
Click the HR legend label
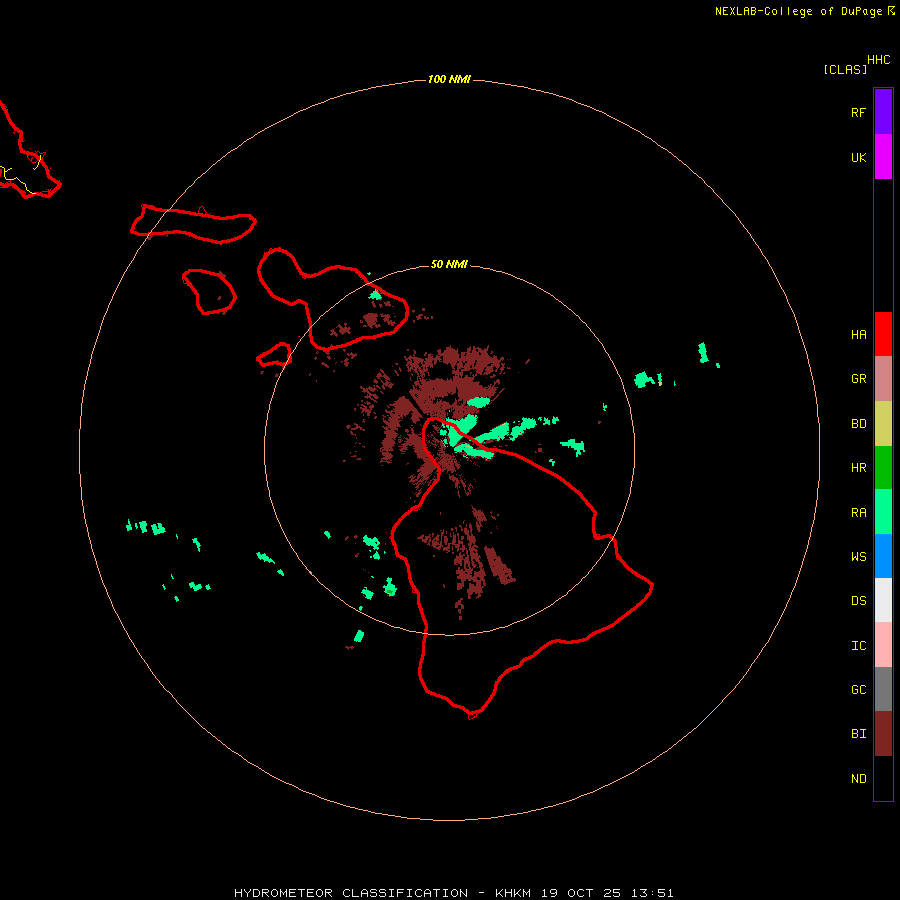[858, 468]
